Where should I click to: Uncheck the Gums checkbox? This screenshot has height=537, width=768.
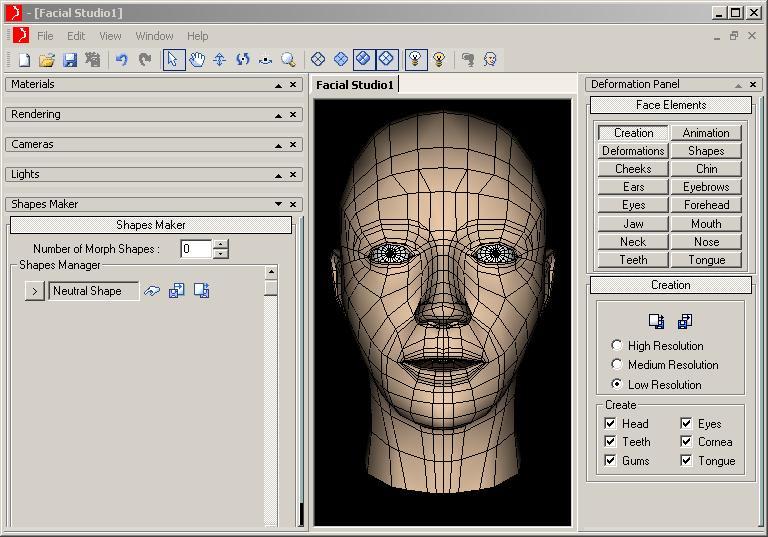pos(610,461)
